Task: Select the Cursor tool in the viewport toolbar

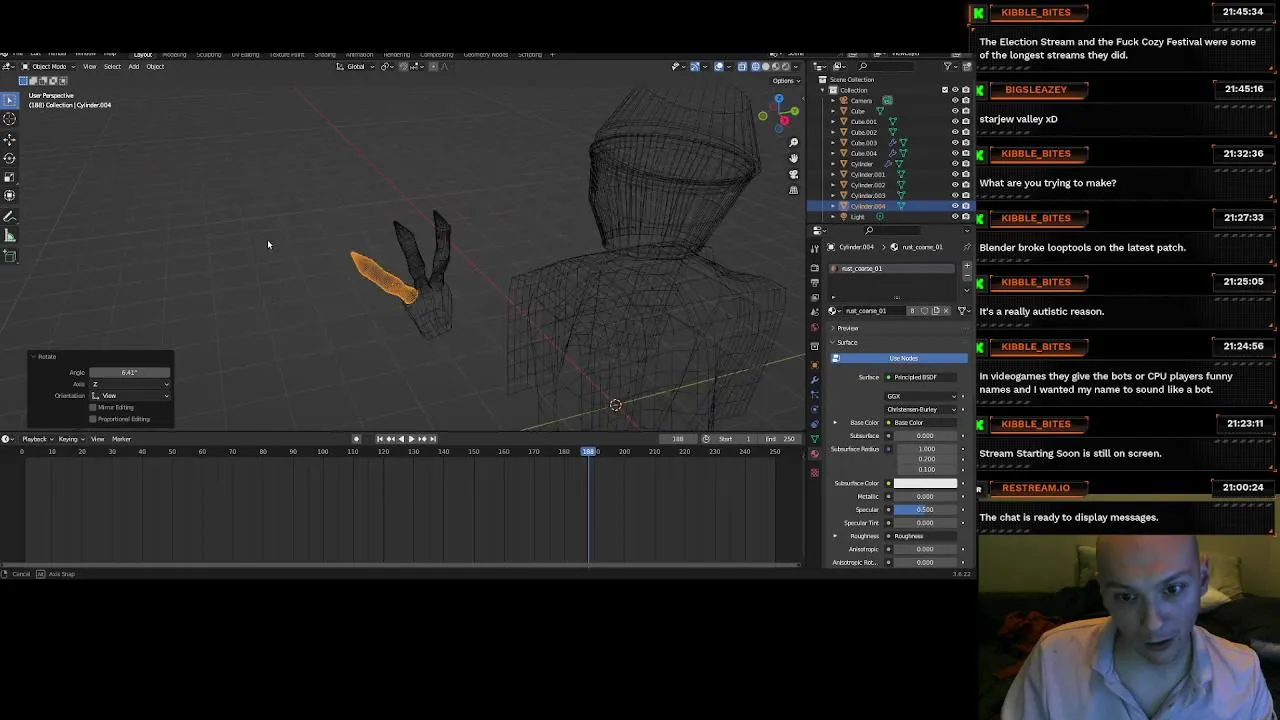Action: [10, 119]
